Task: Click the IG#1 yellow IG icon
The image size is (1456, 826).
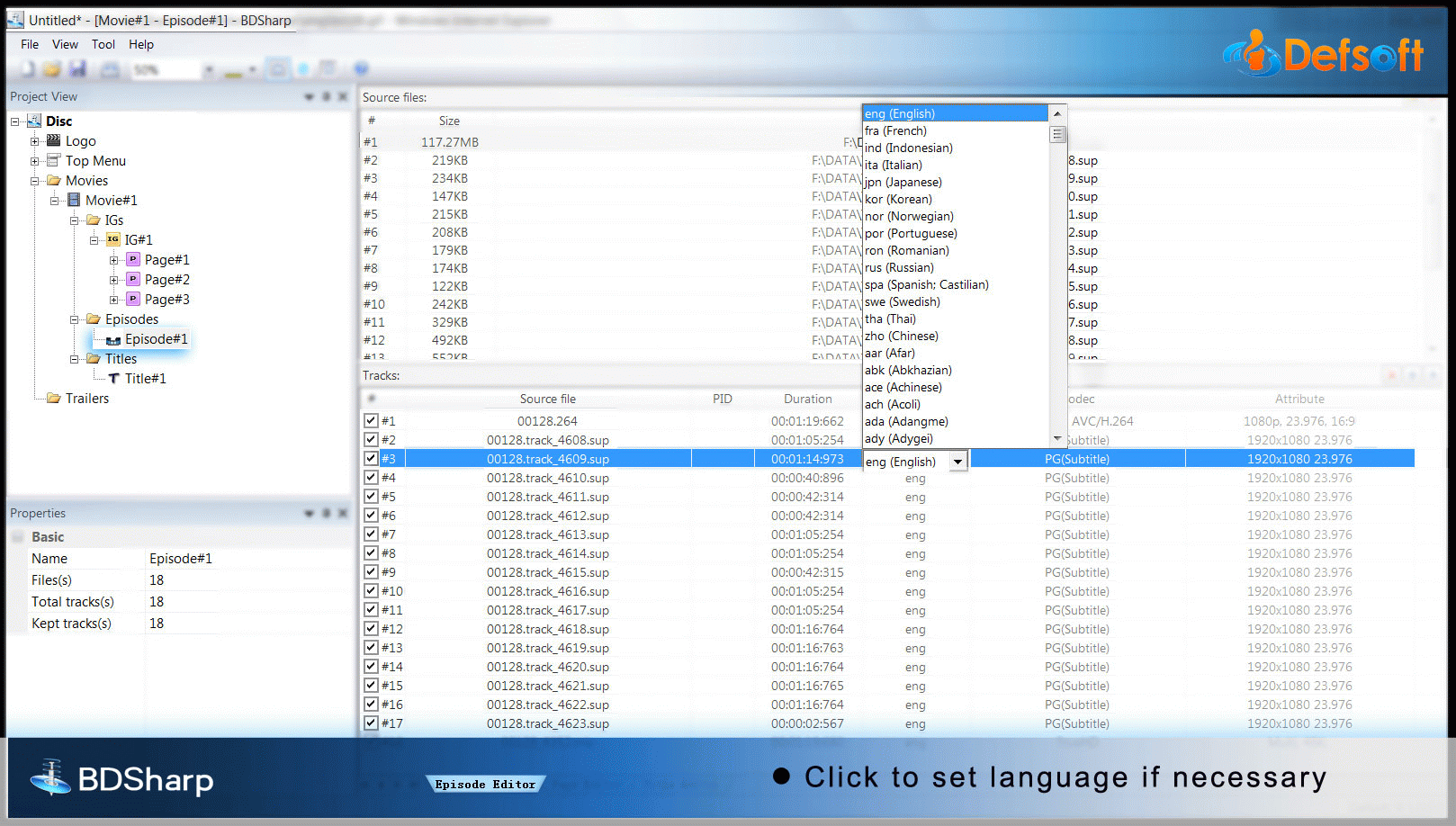Action: (x=113, y=239)
